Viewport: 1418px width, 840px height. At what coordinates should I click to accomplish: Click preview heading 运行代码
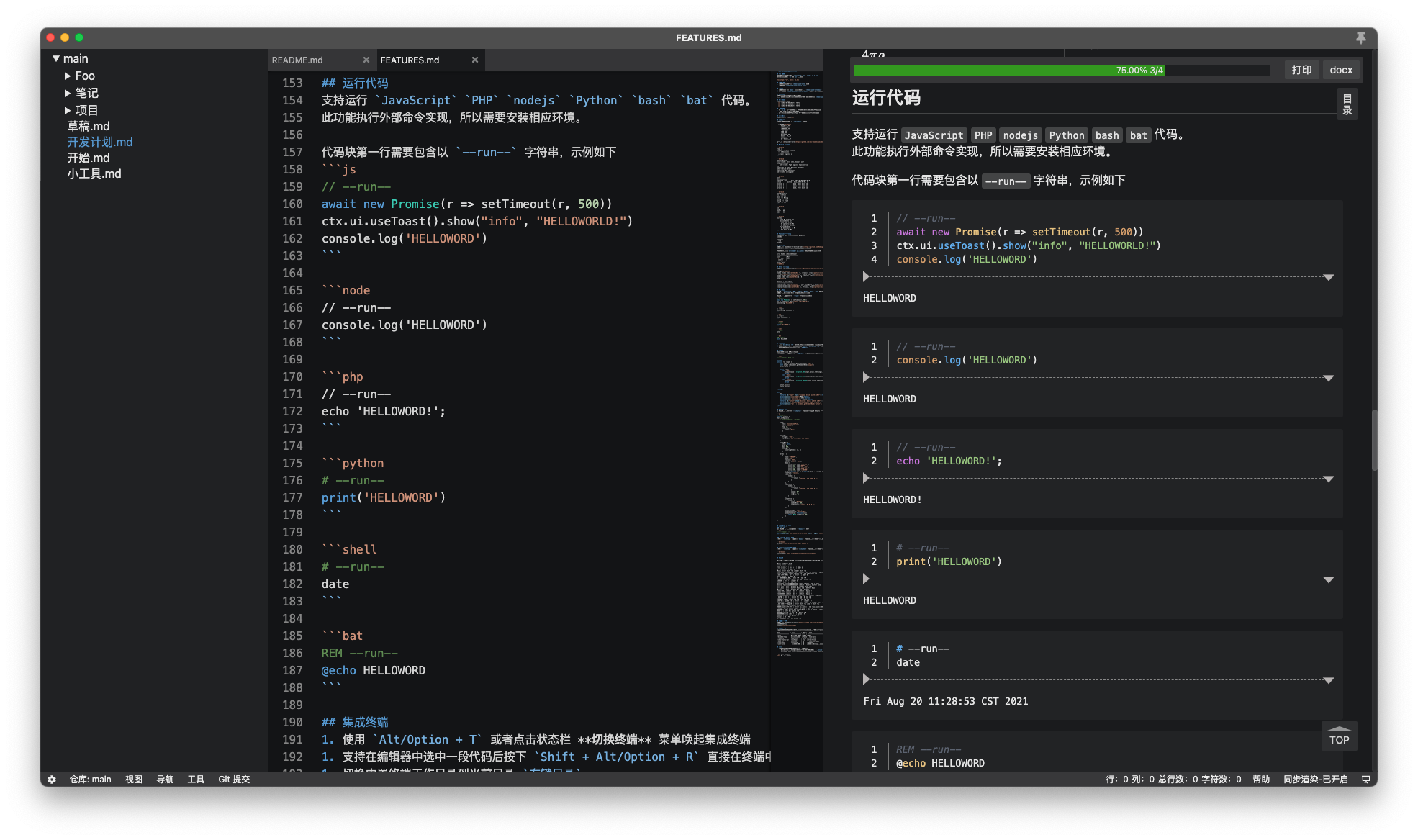pyautogui.click(x=886, y=98)
